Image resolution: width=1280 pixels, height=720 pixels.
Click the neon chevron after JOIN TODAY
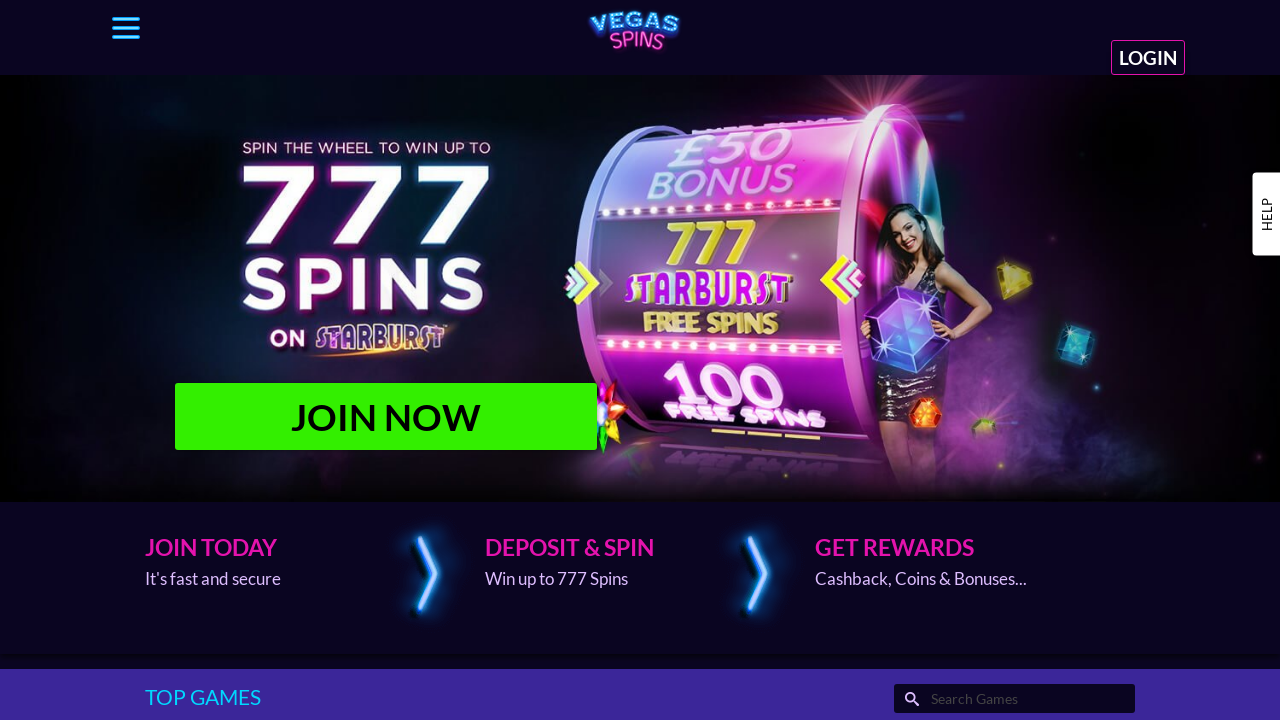(427, 573)
